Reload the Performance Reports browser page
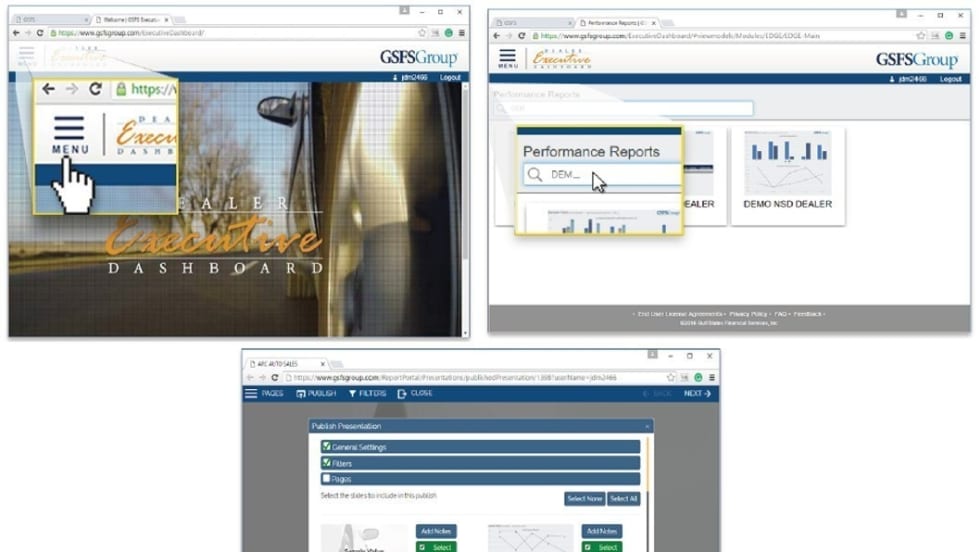Image resolution: width=980 pixels, height=552 pixels. point(520,35)
